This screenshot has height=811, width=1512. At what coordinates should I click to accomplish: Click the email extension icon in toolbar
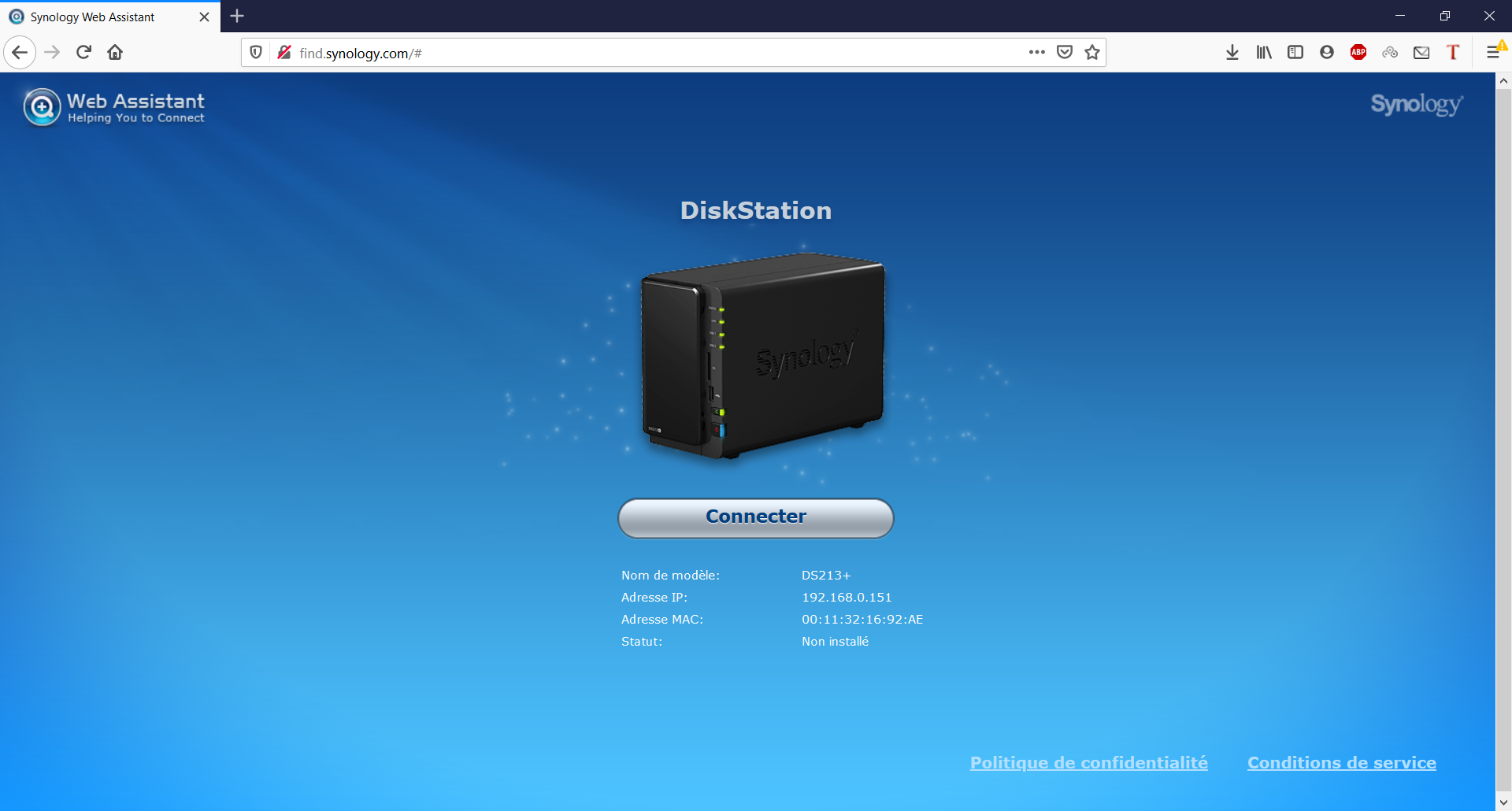(x=1421, y=52)
